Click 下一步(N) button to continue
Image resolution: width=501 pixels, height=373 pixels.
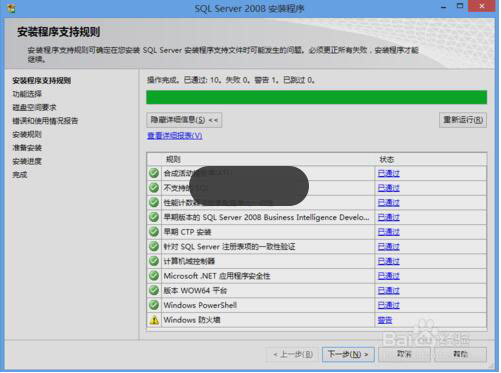(348, 354)
